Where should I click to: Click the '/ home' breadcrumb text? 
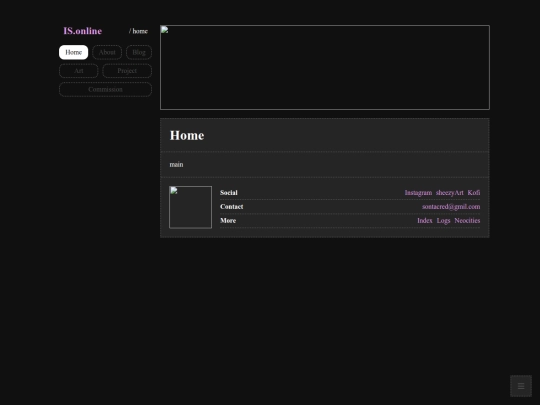coord(138,31)
